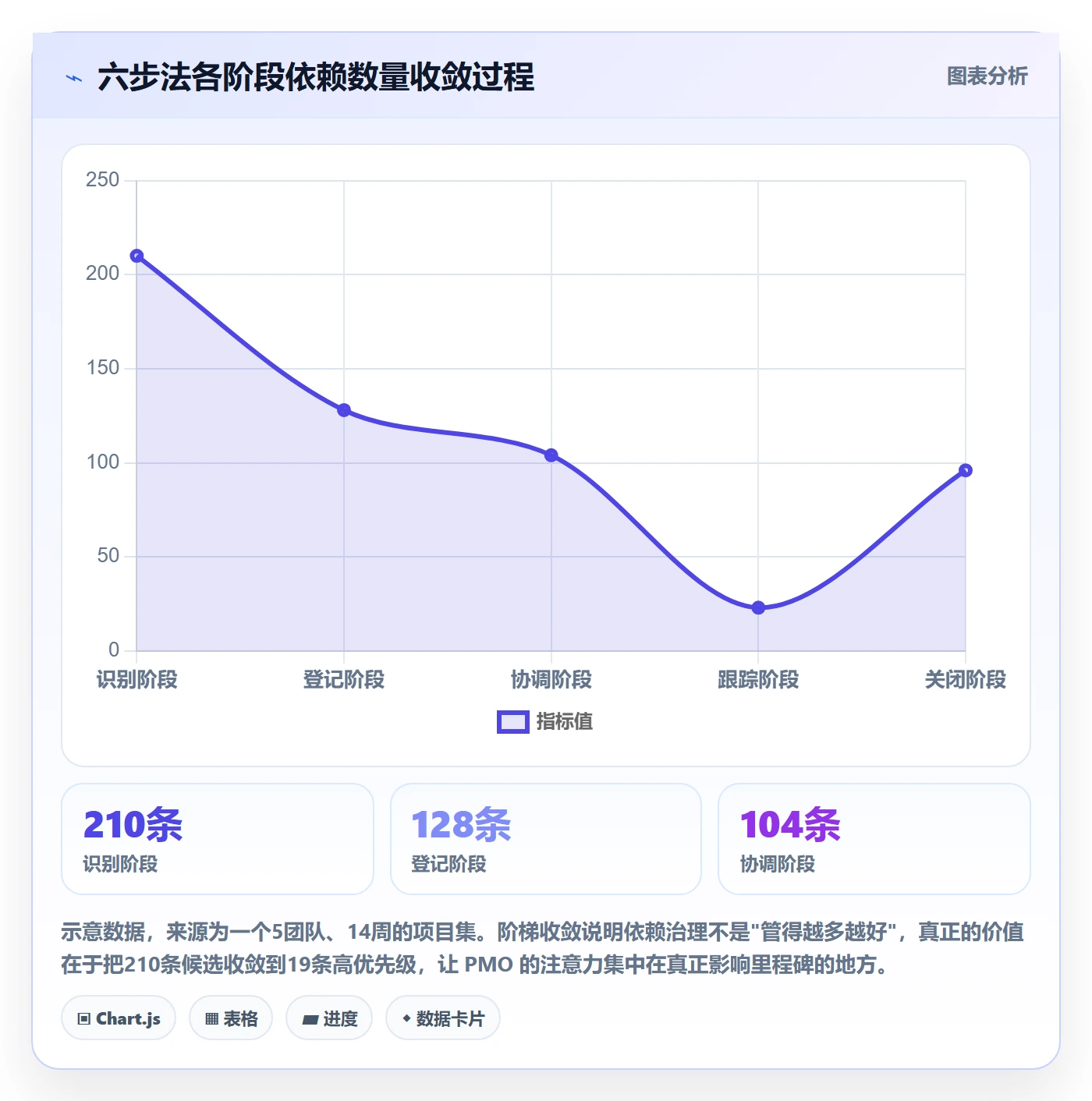Screen dimensions: 1092x1101
Task: Click the description paragraph starting with 示意数据
Action: click(543, 948)
